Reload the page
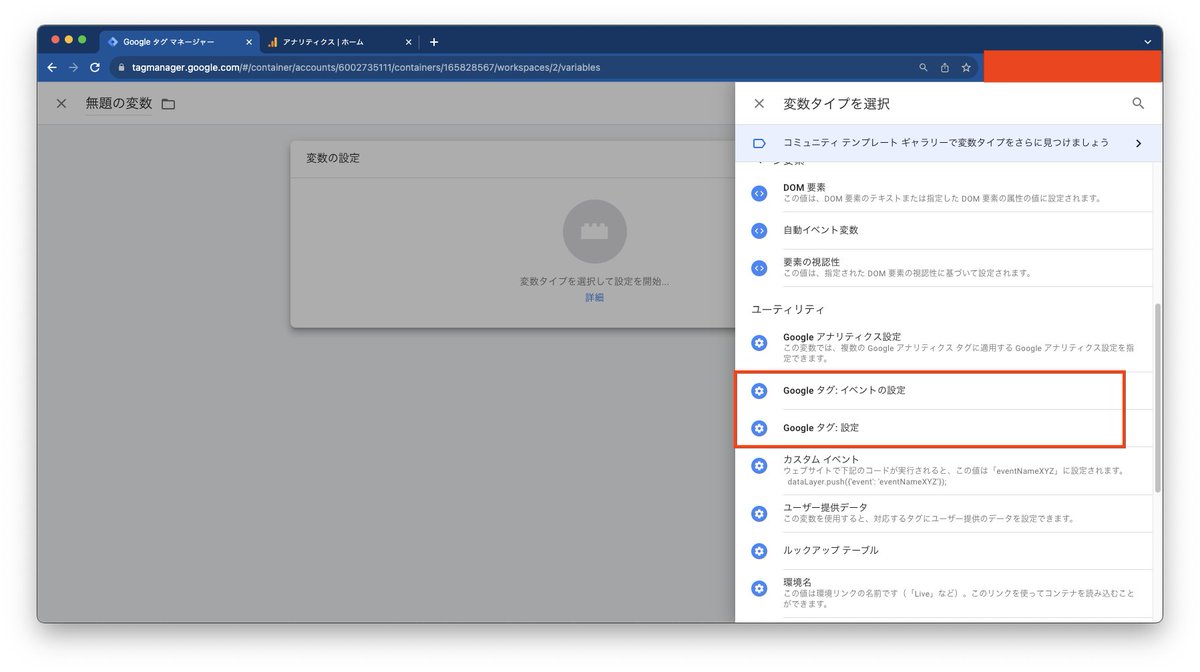1200x672 pixels. [x=95, y=68]
